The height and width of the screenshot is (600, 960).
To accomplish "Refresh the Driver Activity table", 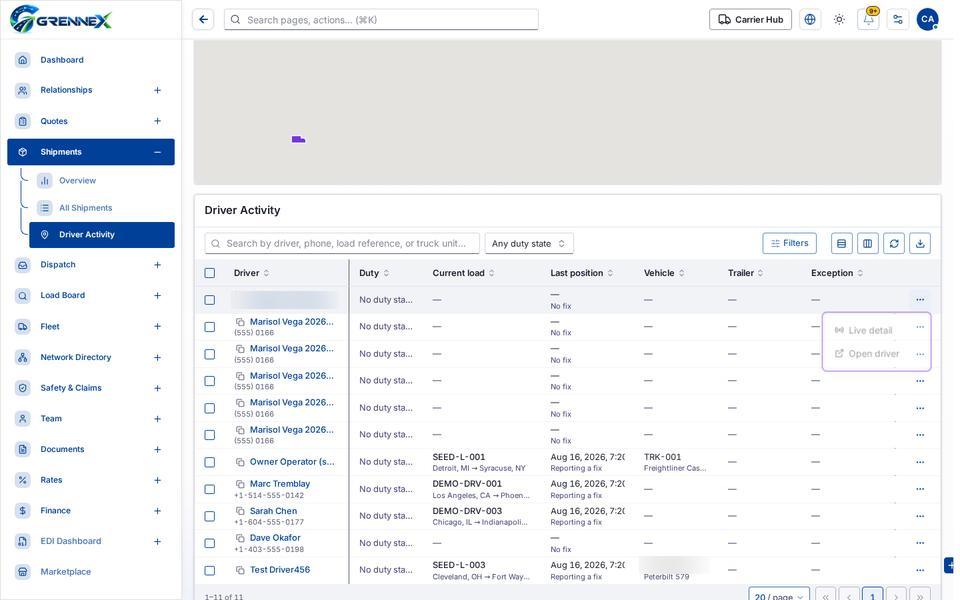I will [894, 243].
